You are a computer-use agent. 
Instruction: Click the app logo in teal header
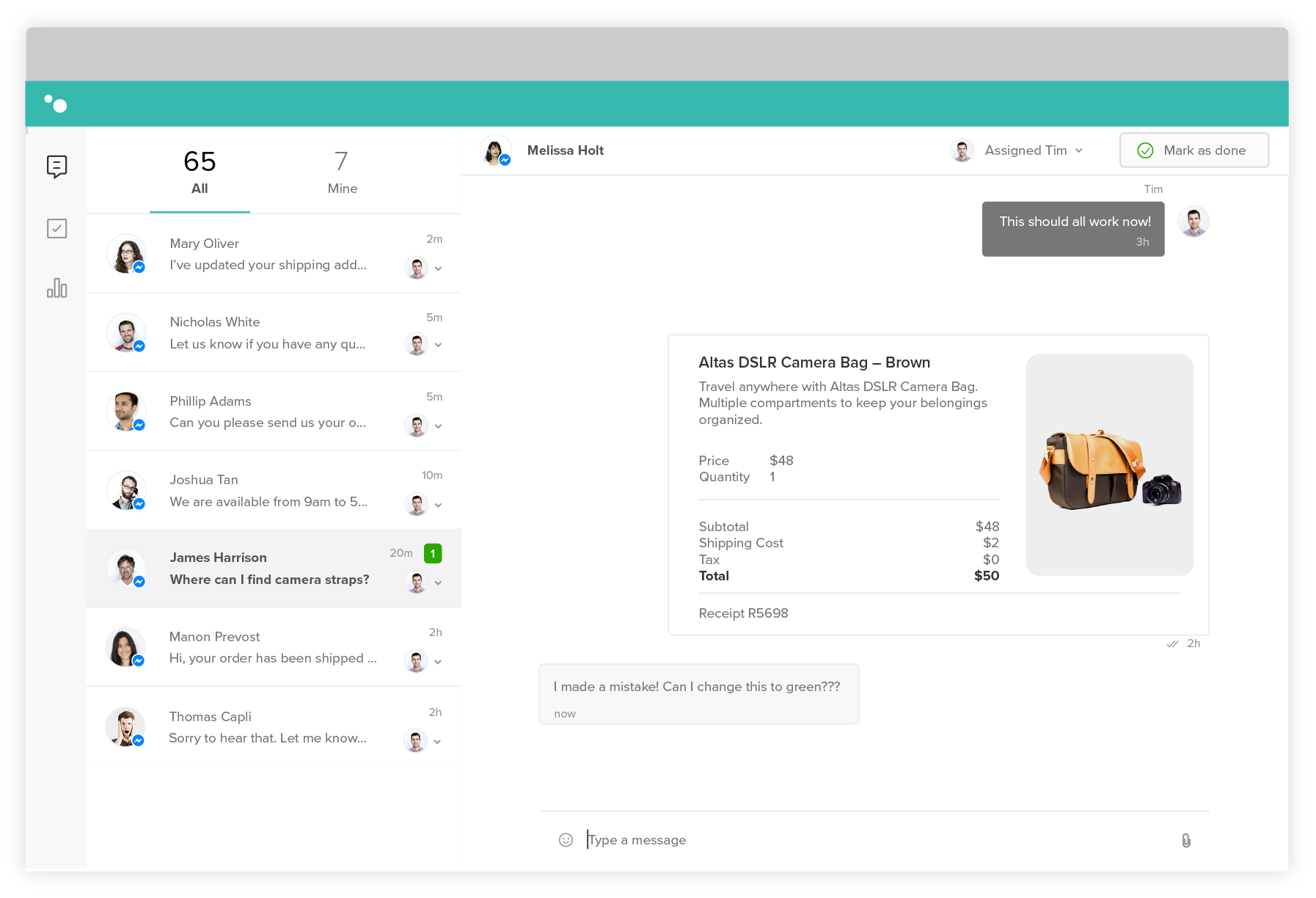click(x=56, y=103)
